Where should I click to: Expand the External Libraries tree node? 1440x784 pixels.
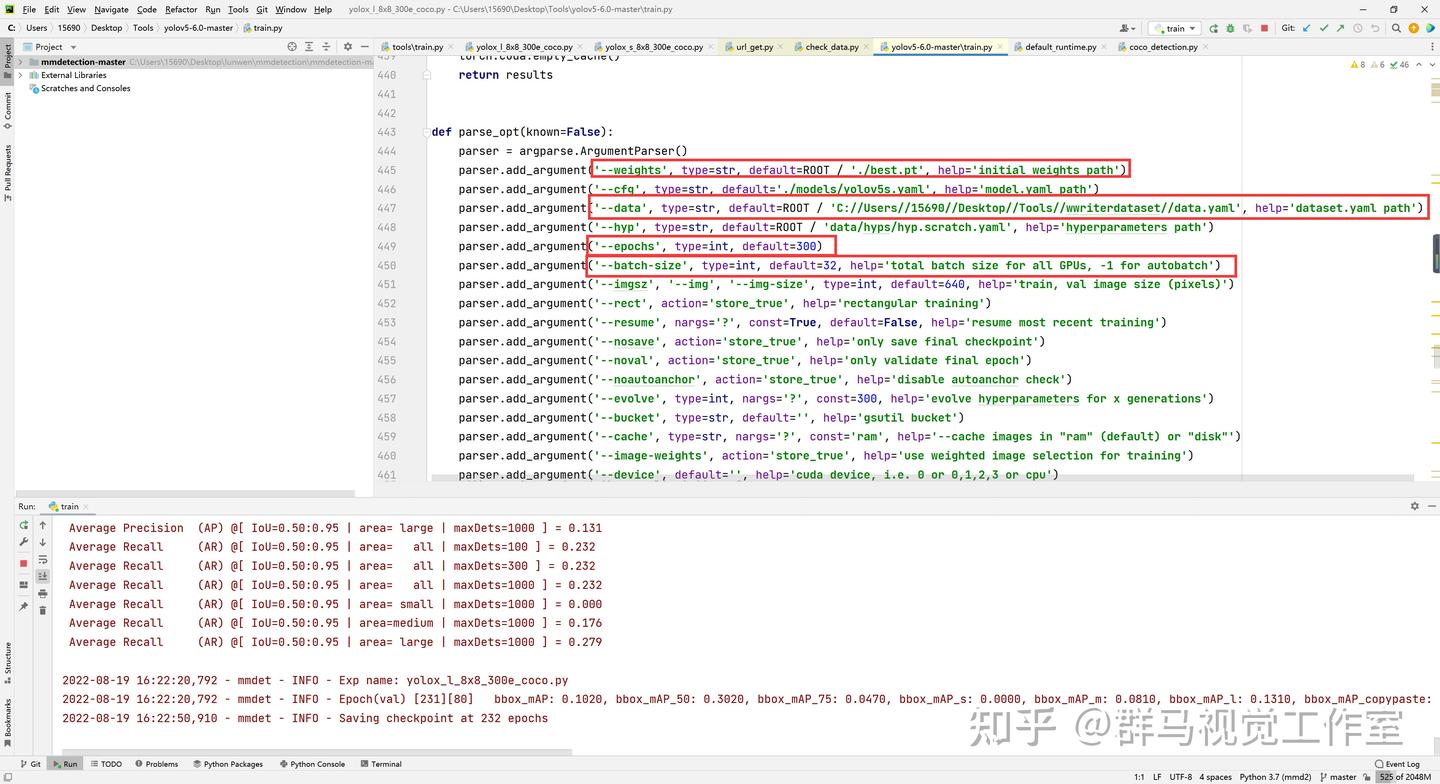click(22, 74)
